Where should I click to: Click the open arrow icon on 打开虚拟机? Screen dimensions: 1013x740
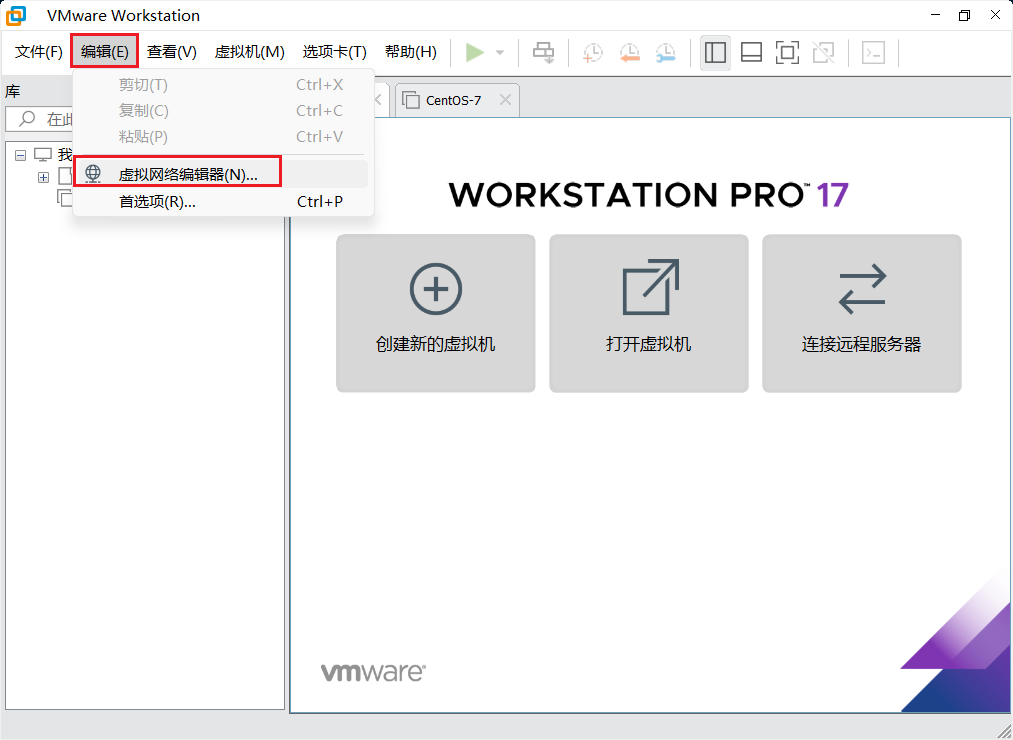(651, 287)
